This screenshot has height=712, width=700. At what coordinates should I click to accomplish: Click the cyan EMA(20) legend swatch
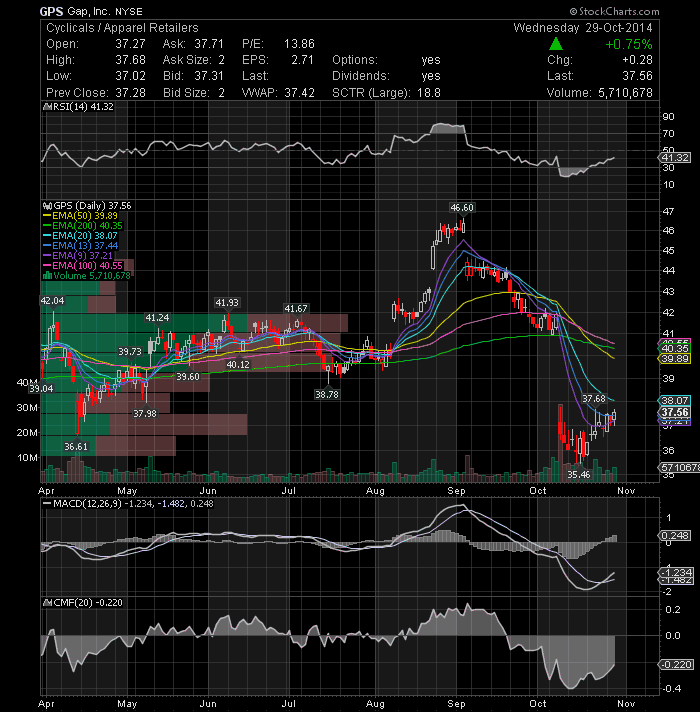click(x=47, y=236)
